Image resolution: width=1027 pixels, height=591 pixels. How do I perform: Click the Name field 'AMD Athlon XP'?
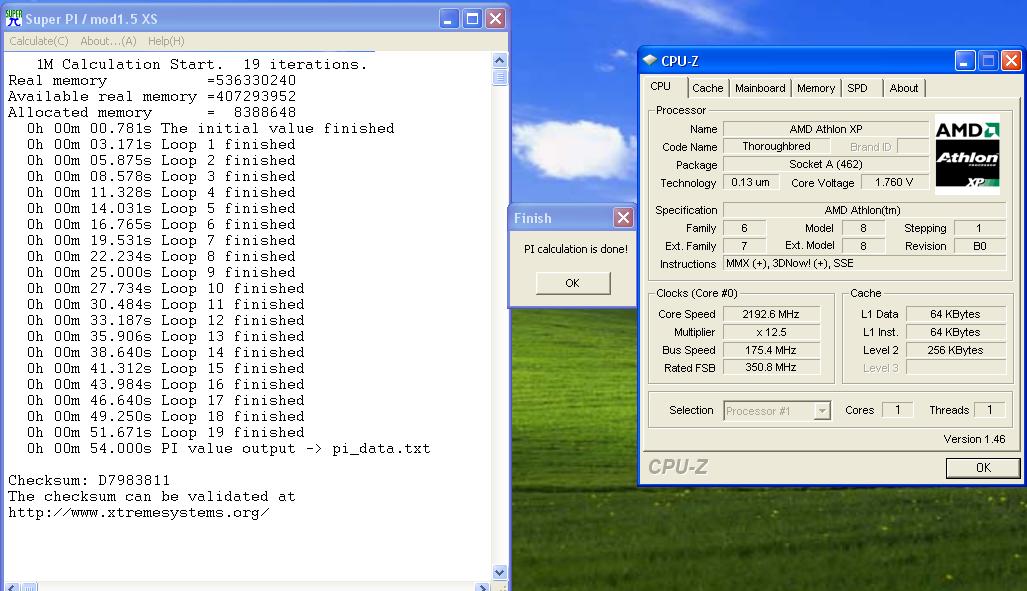coord(826,129)
